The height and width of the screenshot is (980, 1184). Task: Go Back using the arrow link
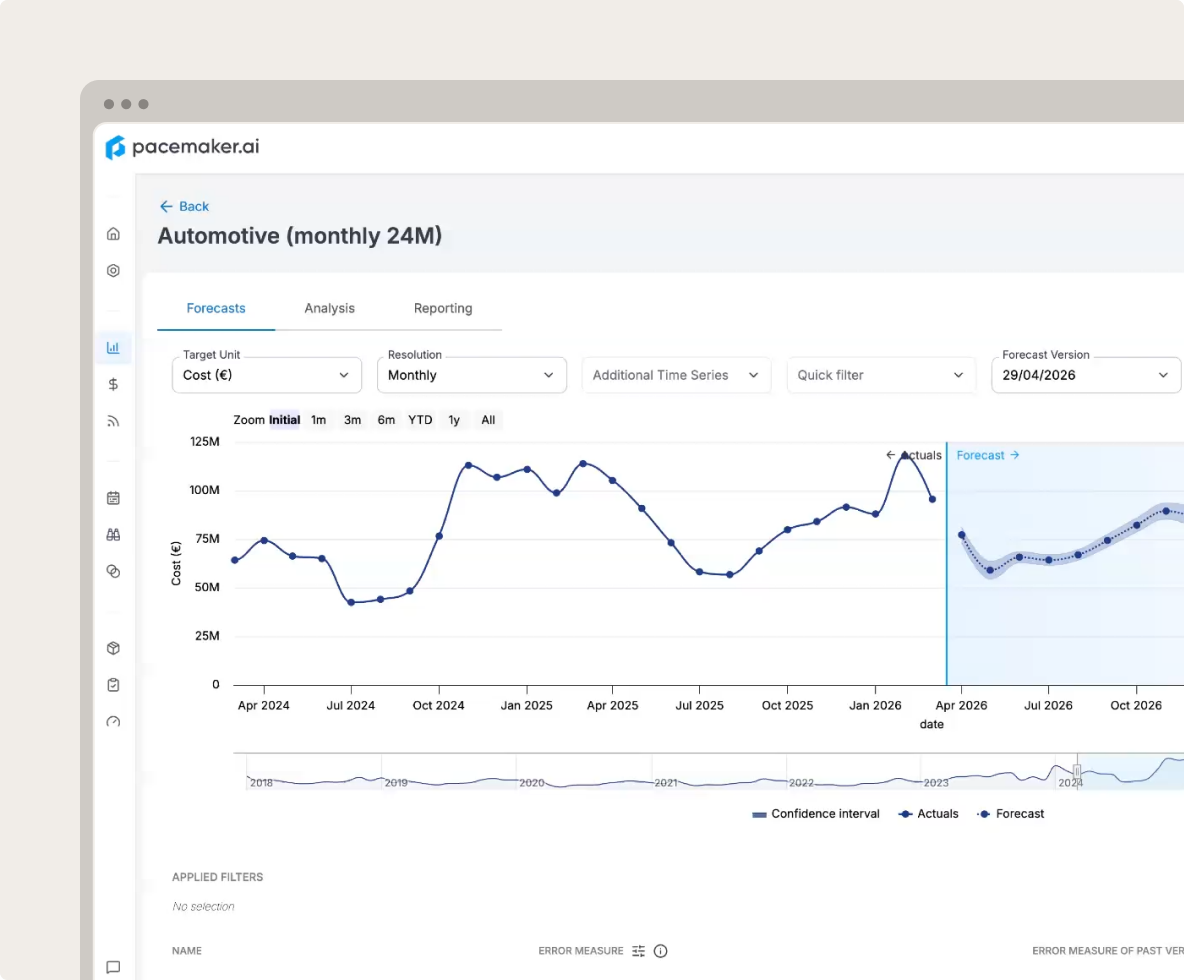[184, 206]
